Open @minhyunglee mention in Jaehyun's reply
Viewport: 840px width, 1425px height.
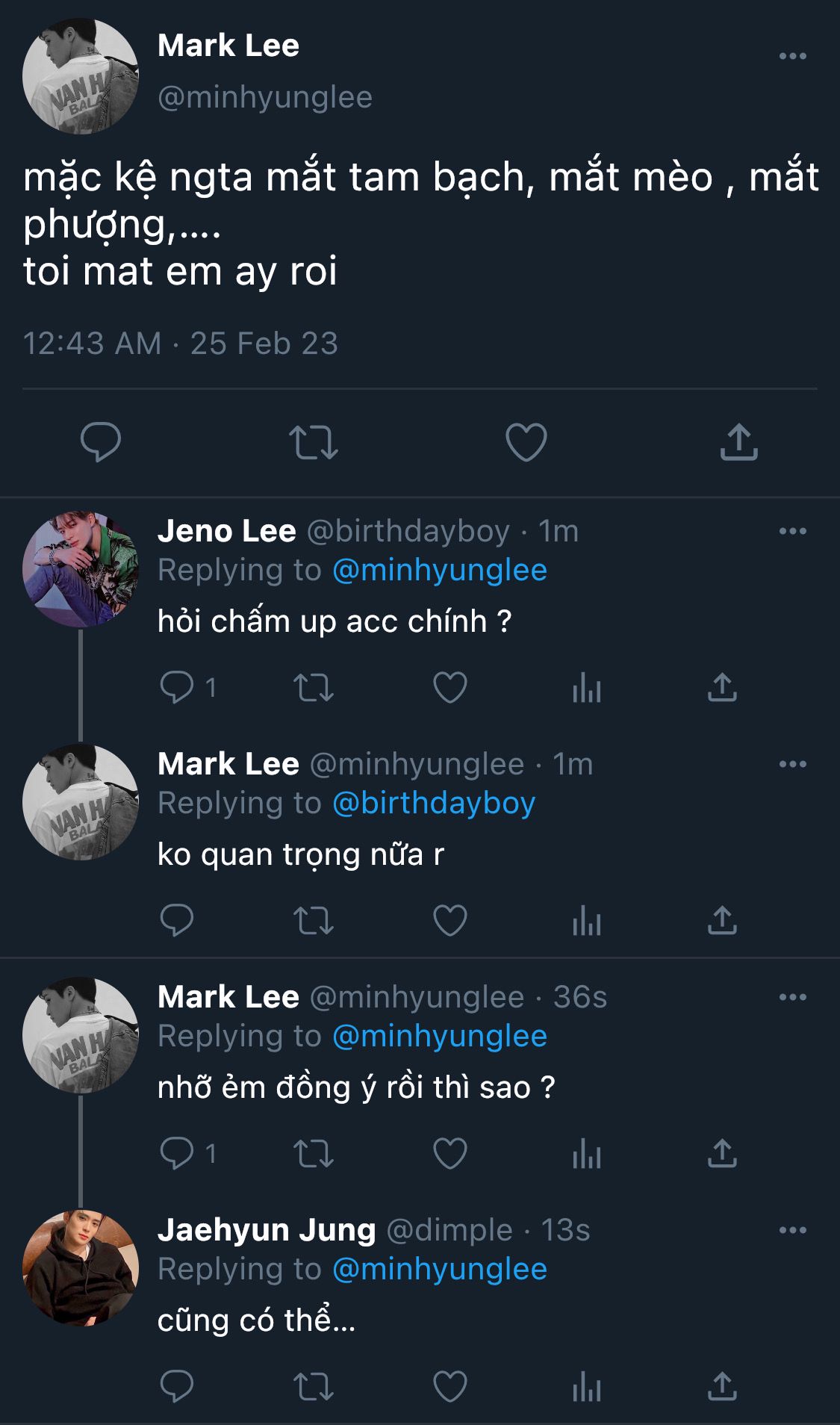click(440, 1269)
